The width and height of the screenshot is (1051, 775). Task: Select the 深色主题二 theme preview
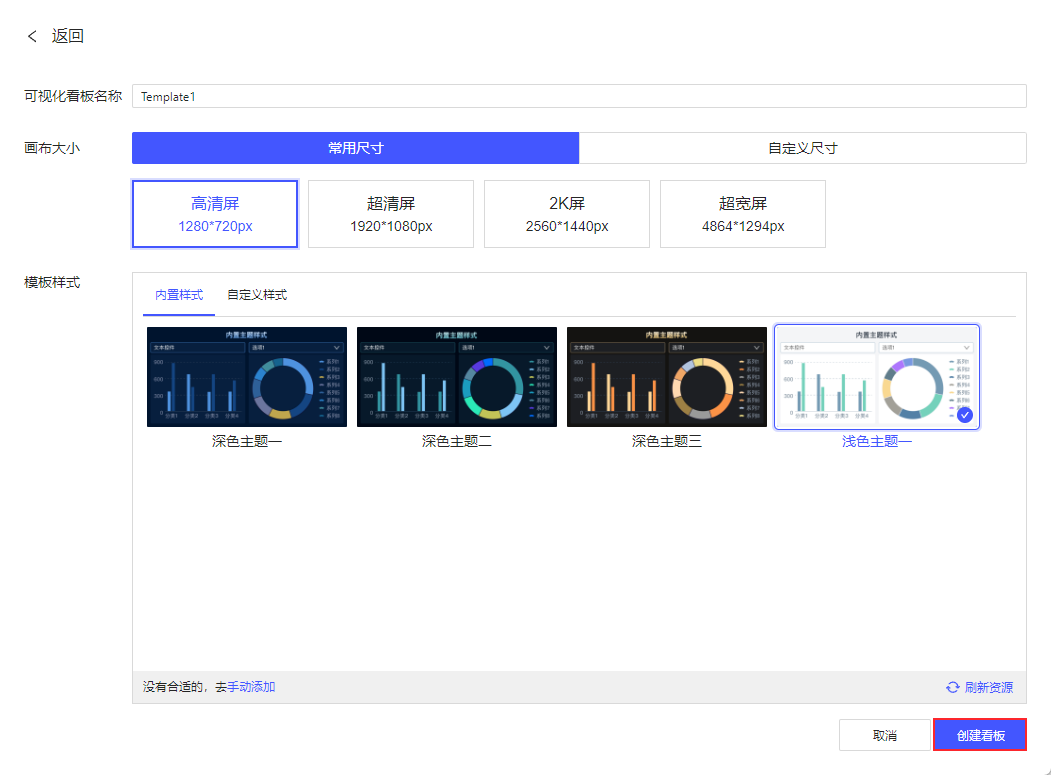click(x=457, y=377)
